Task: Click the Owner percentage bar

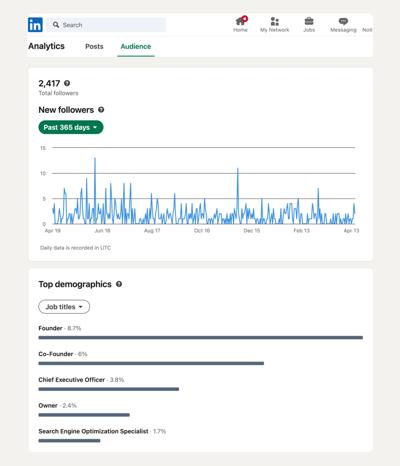Action: (x=84, y=415)
